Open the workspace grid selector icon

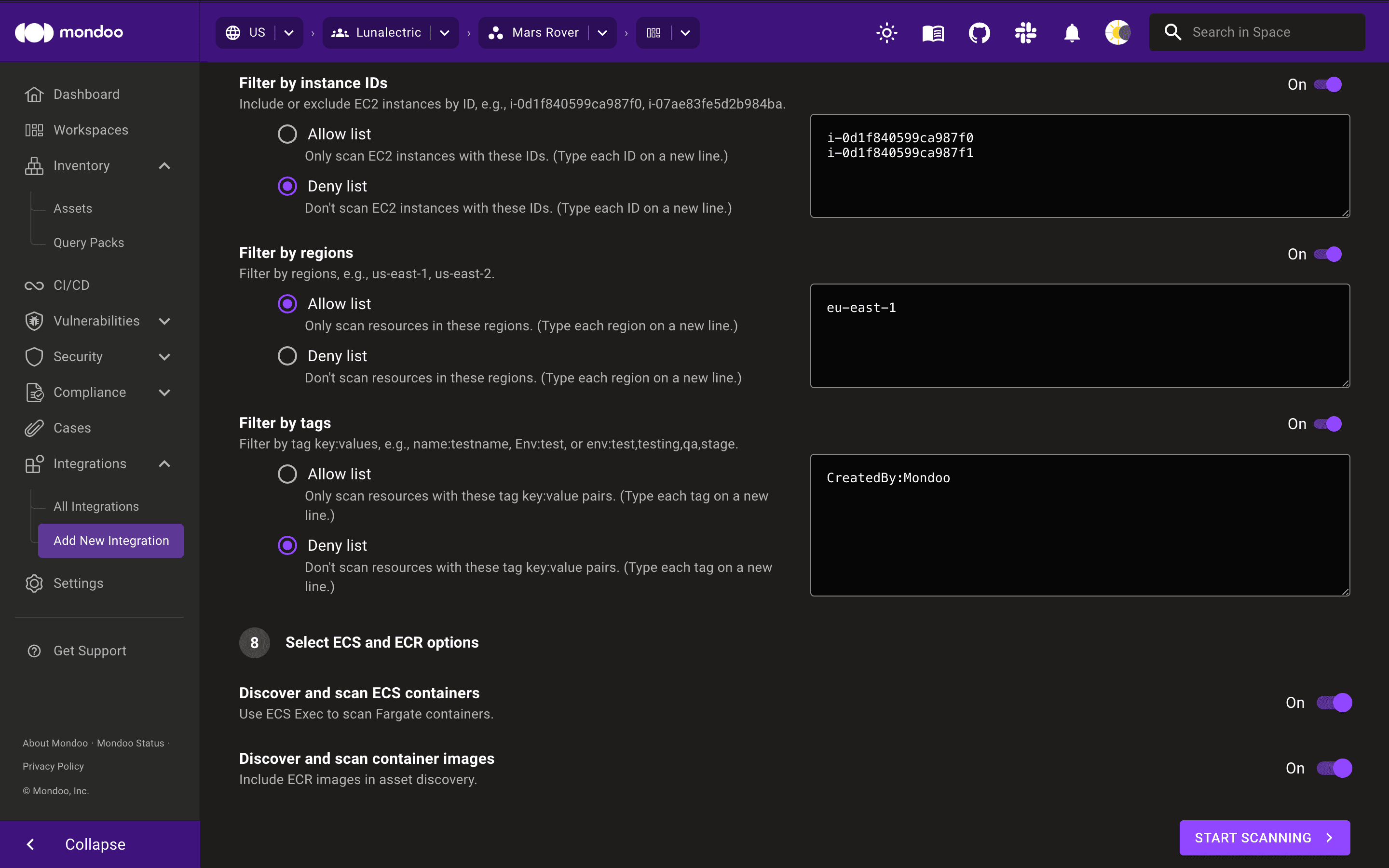point(654,33)
